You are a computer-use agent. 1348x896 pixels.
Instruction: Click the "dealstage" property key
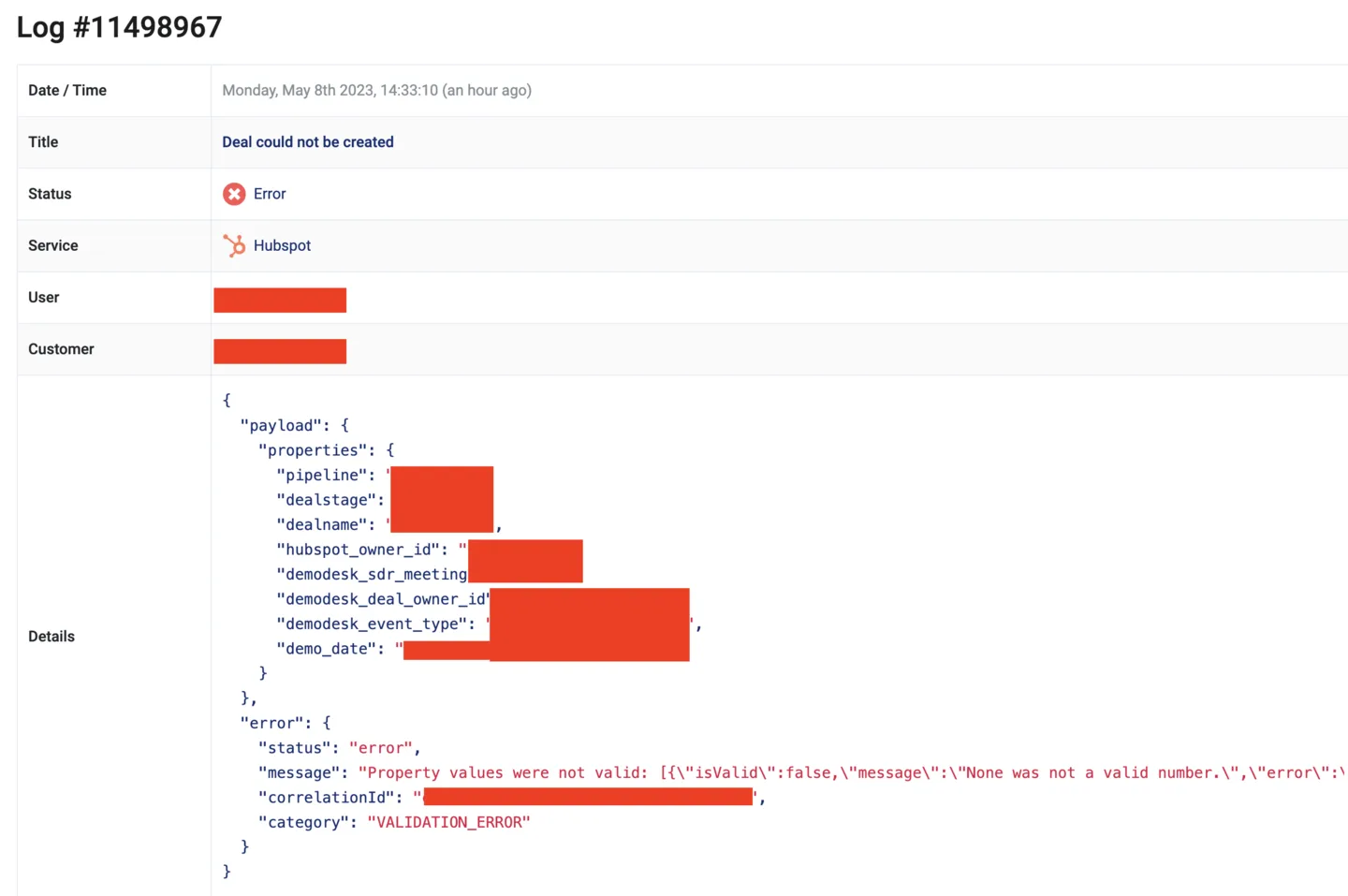click(327, 500)
